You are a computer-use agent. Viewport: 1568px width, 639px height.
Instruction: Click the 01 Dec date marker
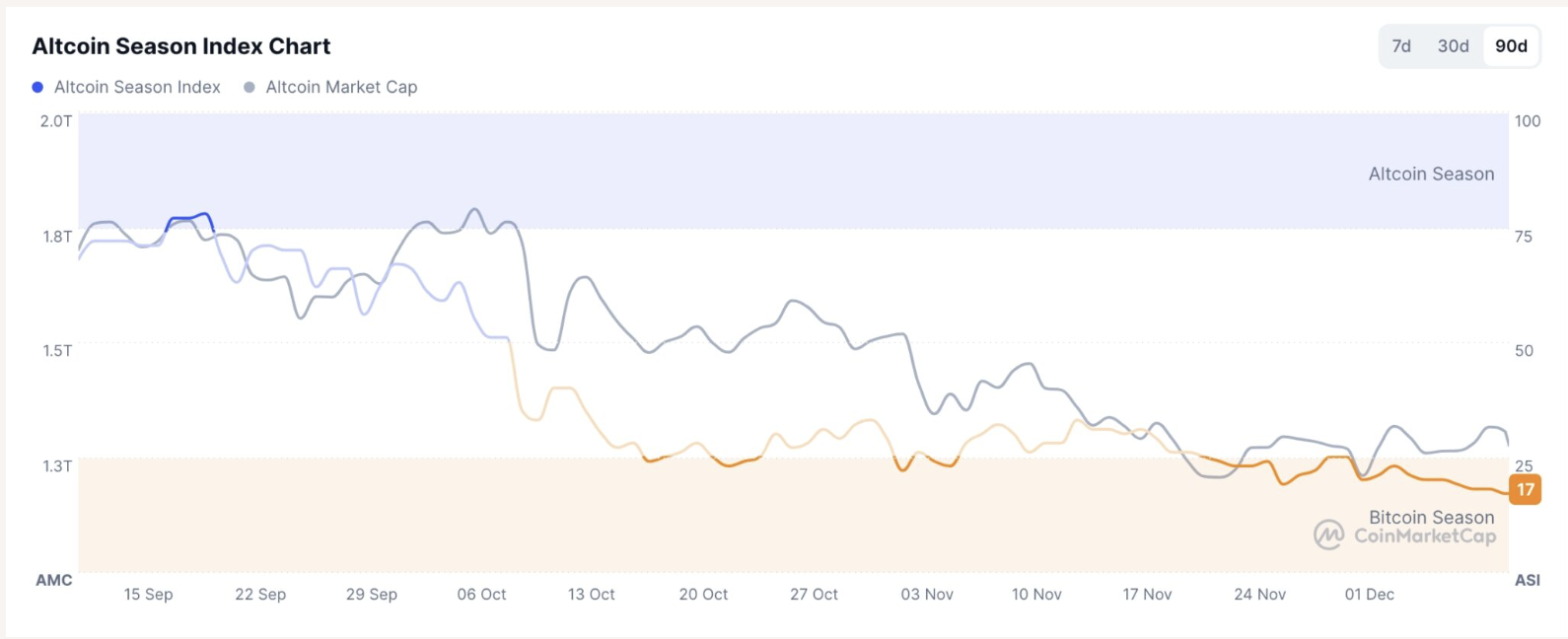tap(1369, 595)
